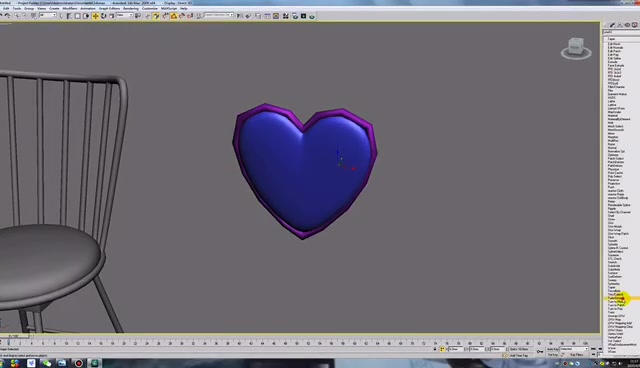Select the Move tool in toolbar

tap(96, 16)
